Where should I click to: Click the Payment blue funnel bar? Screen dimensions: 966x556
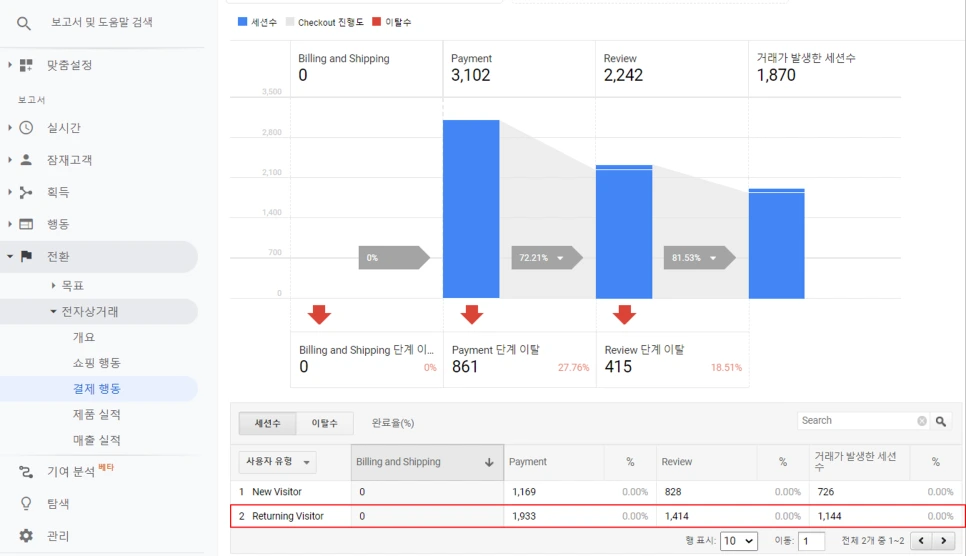coord(471,209)
